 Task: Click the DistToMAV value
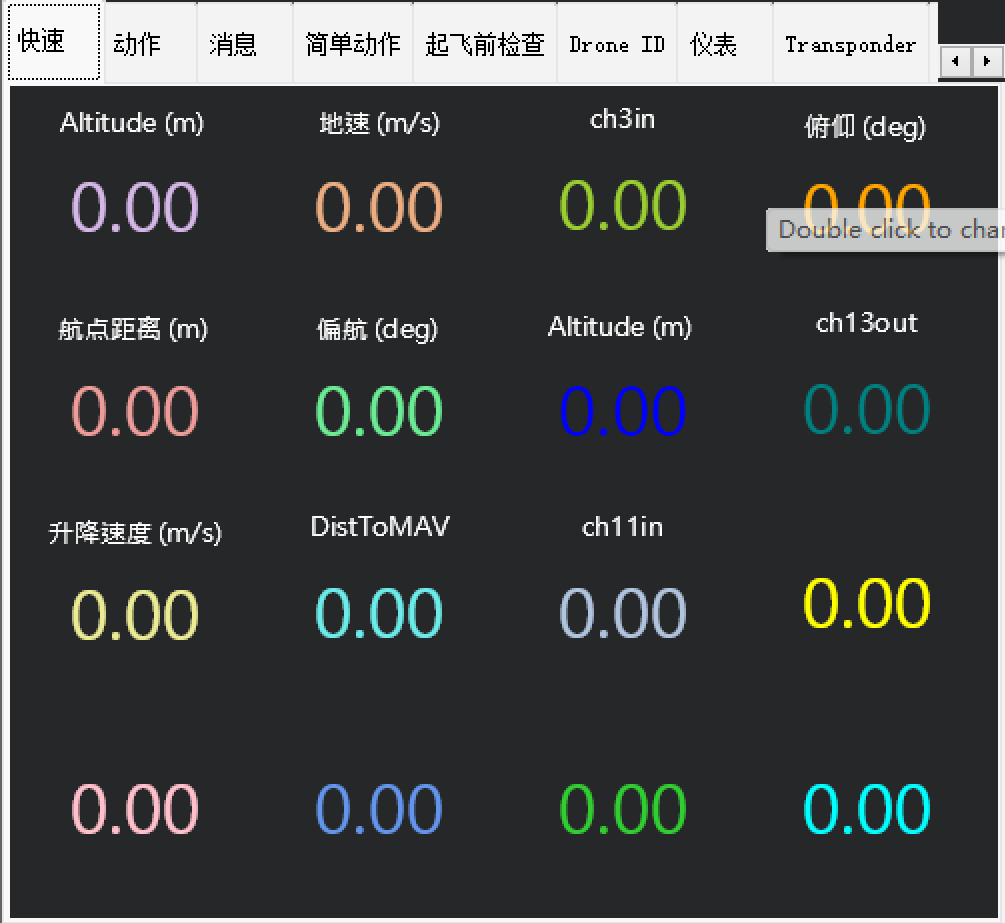[x=379, y=613]
